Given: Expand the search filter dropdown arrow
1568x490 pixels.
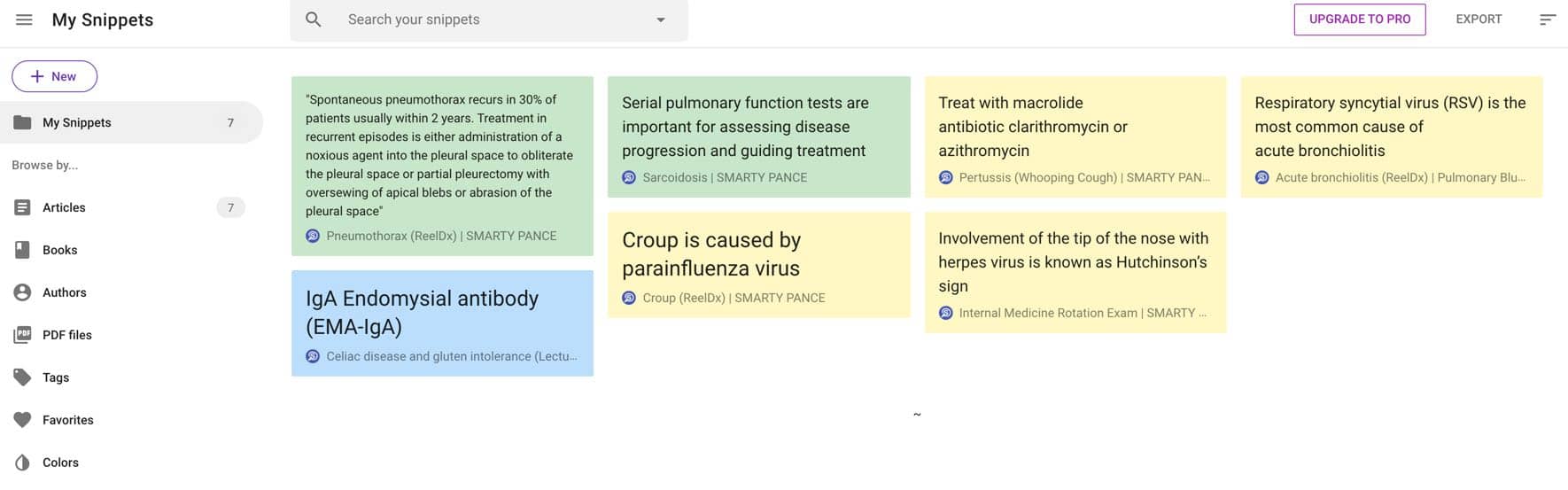Looking at the screenshot, I should click(661, 19).
